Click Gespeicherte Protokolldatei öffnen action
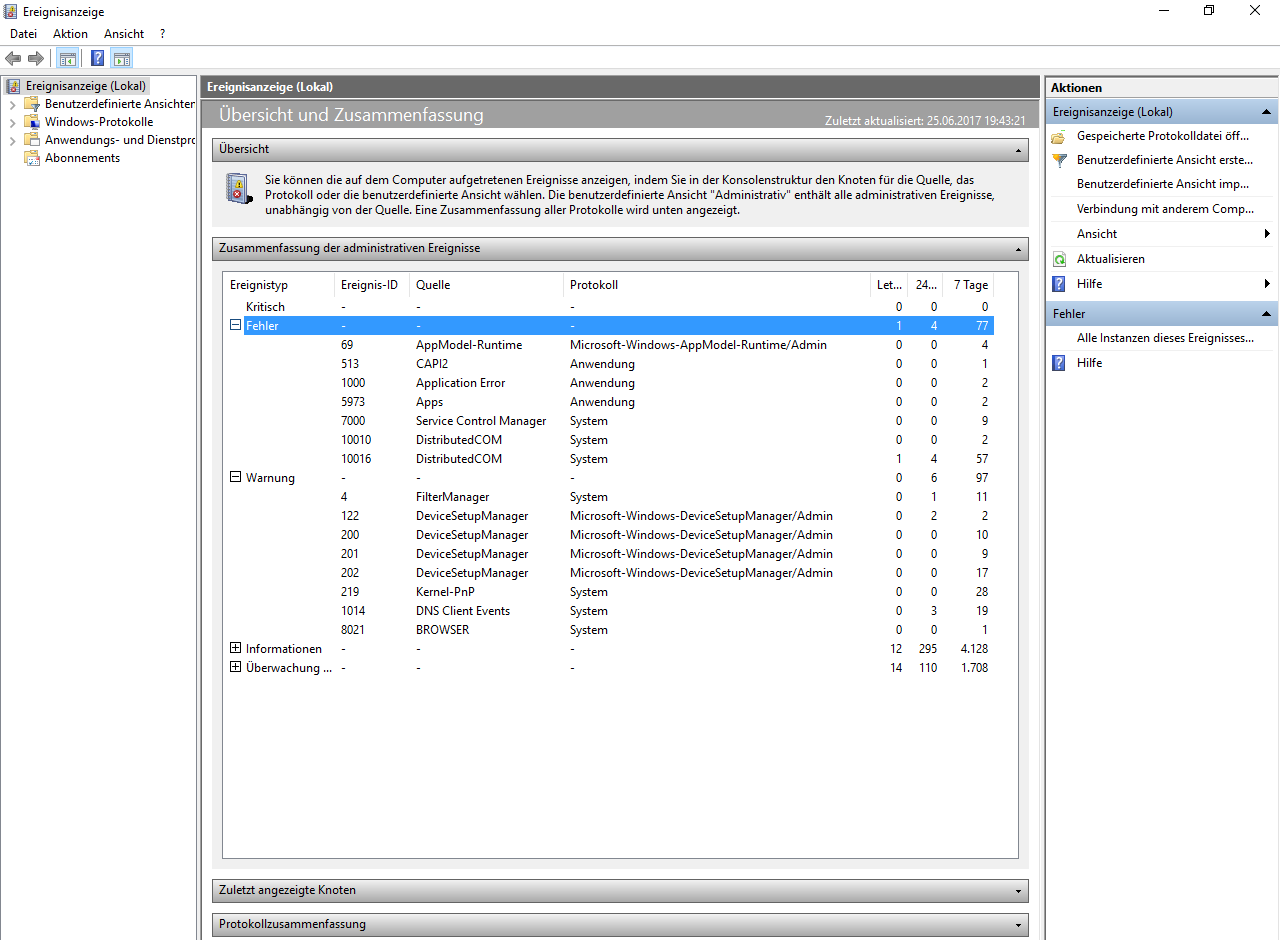Screen dimensions: 1280x940 [x=1163, y=136]
